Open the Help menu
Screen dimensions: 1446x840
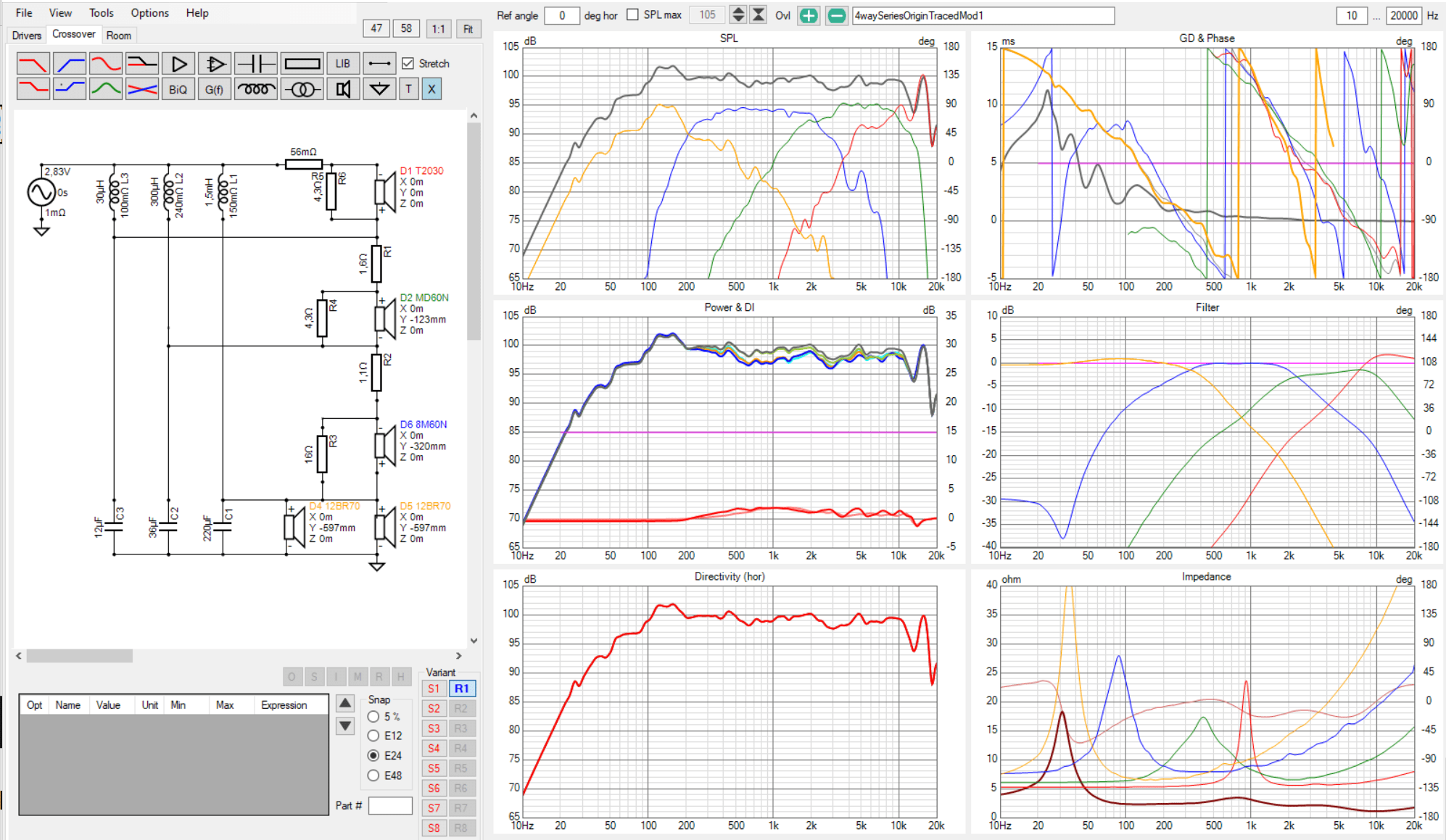coord(197,12)
